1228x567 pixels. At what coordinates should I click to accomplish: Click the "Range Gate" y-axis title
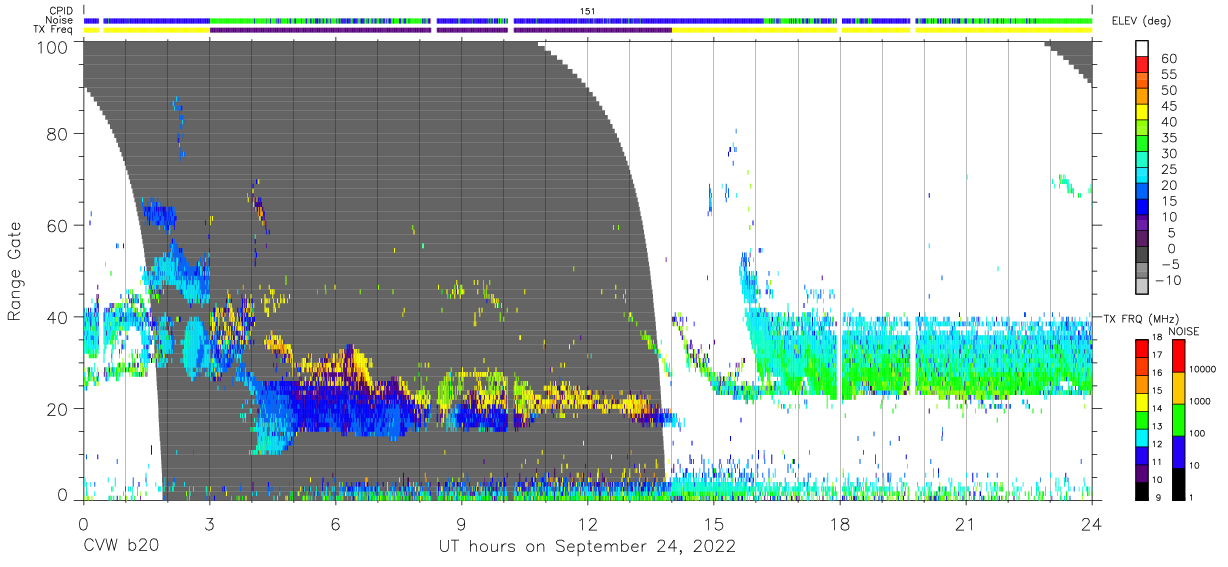(x=16, y=272)
